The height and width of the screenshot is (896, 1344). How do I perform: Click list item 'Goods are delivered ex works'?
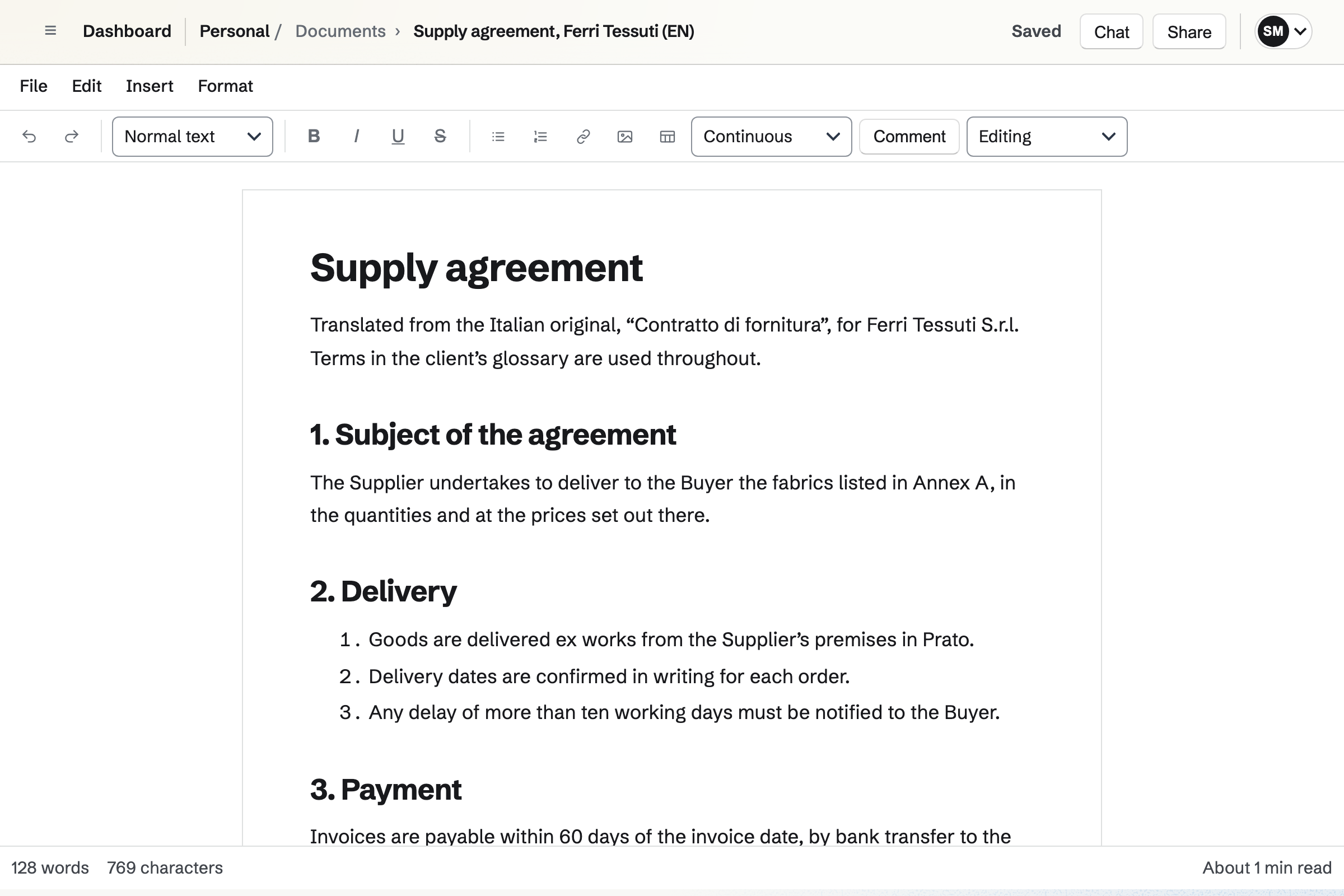click(x=671, y=640)
